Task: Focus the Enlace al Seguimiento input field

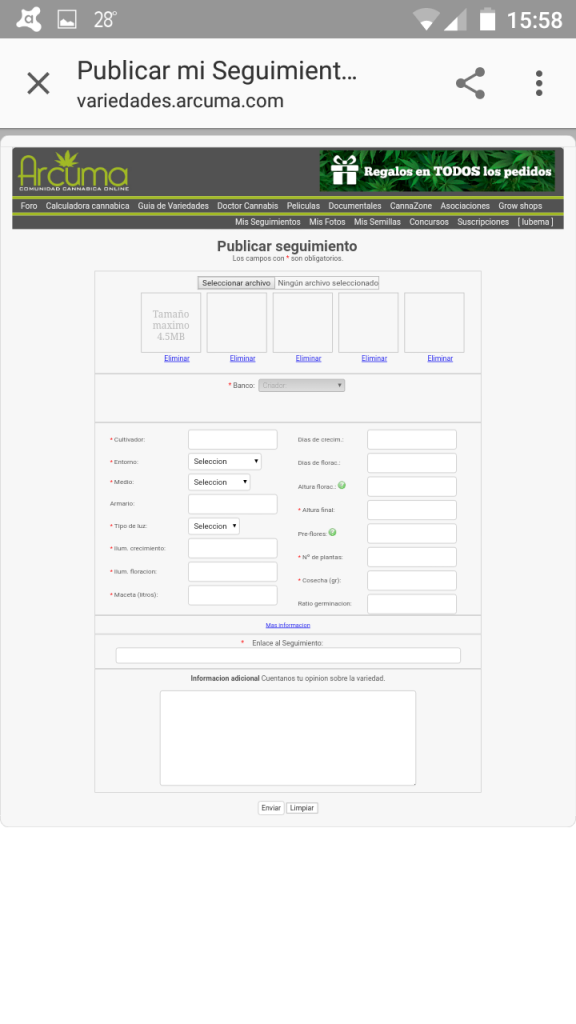Action: click(288, 655)
